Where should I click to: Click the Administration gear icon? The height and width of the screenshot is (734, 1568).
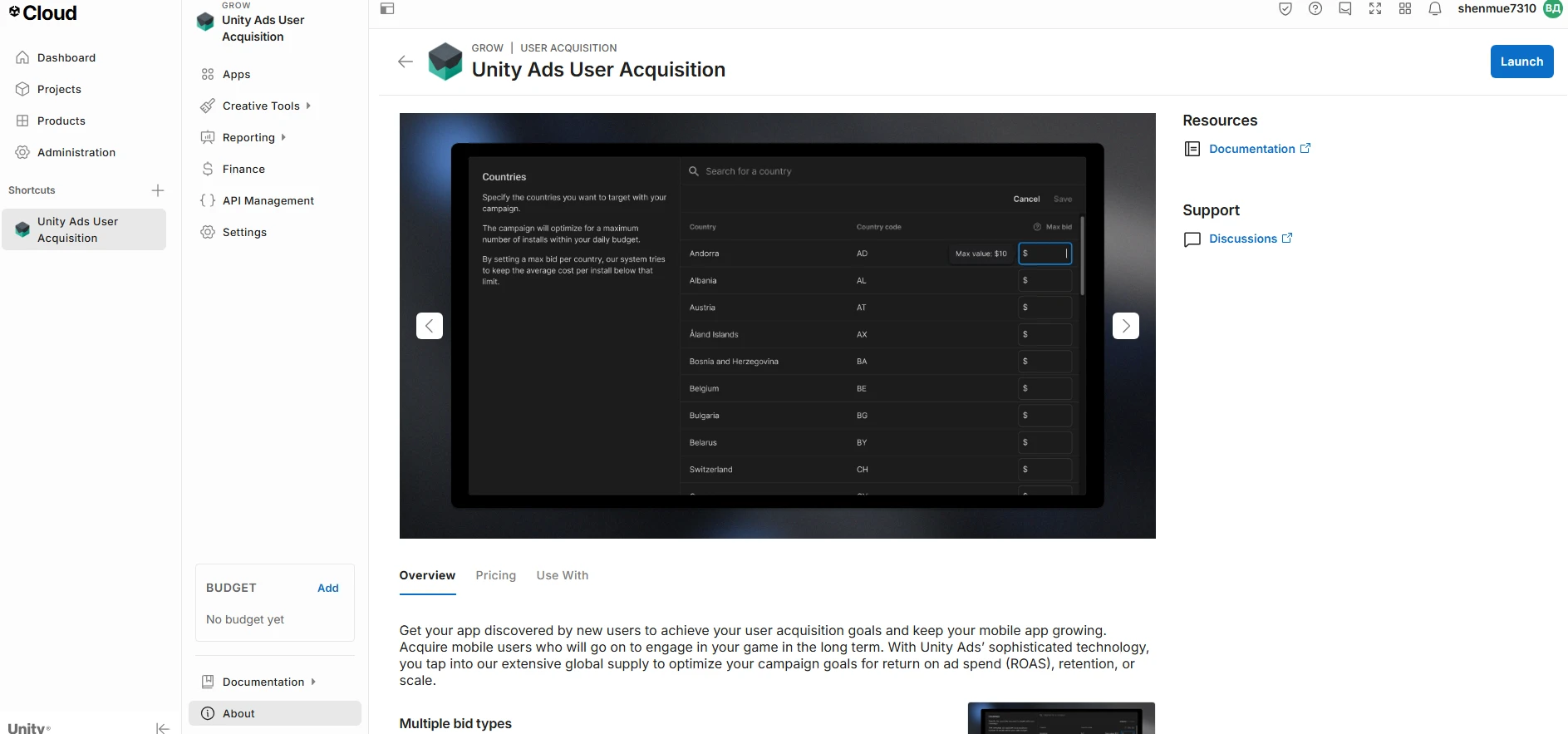coord(22,152)
